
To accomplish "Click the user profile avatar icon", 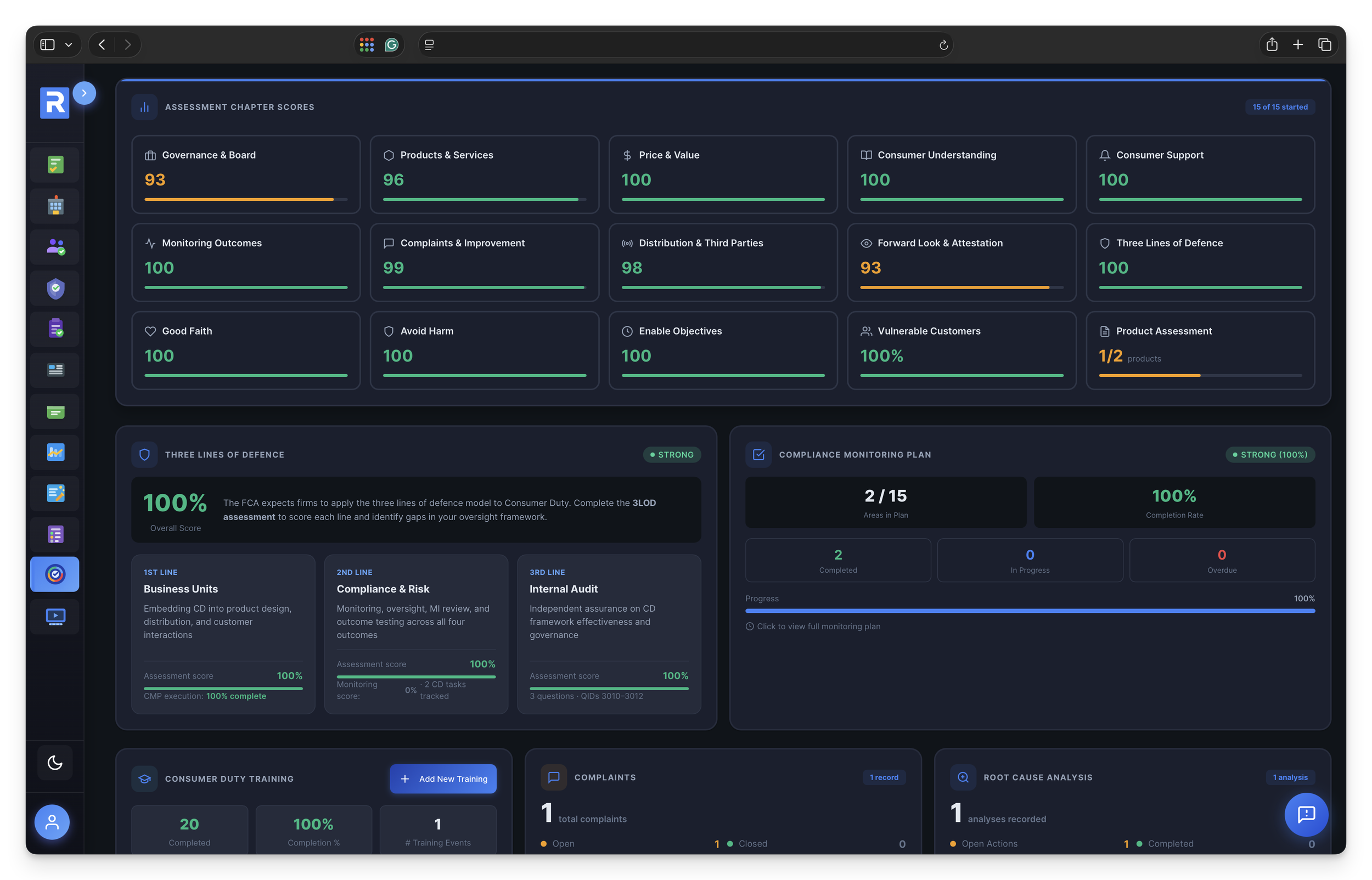I will point(52,822).
